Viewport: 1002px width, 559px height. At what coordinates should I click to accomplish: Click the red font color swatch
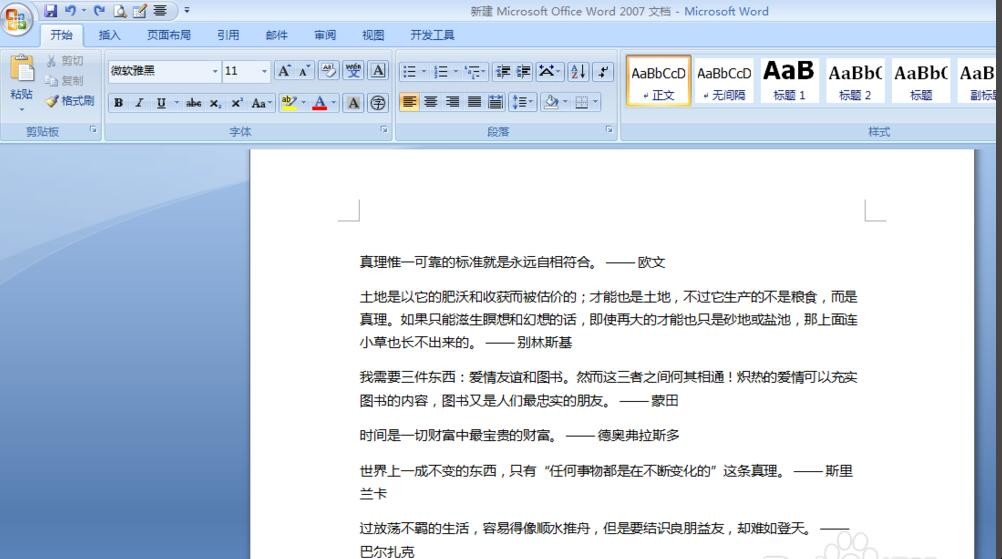click(x=319, y=103)
